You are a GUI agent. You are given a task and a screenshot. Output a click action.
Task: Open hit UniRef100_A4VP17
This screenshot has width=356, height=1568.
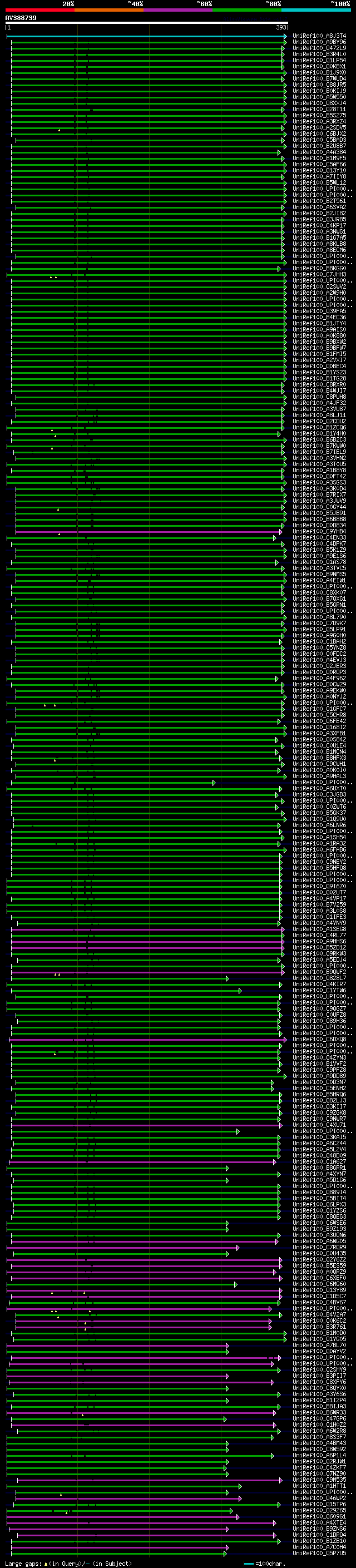point(319,898)
